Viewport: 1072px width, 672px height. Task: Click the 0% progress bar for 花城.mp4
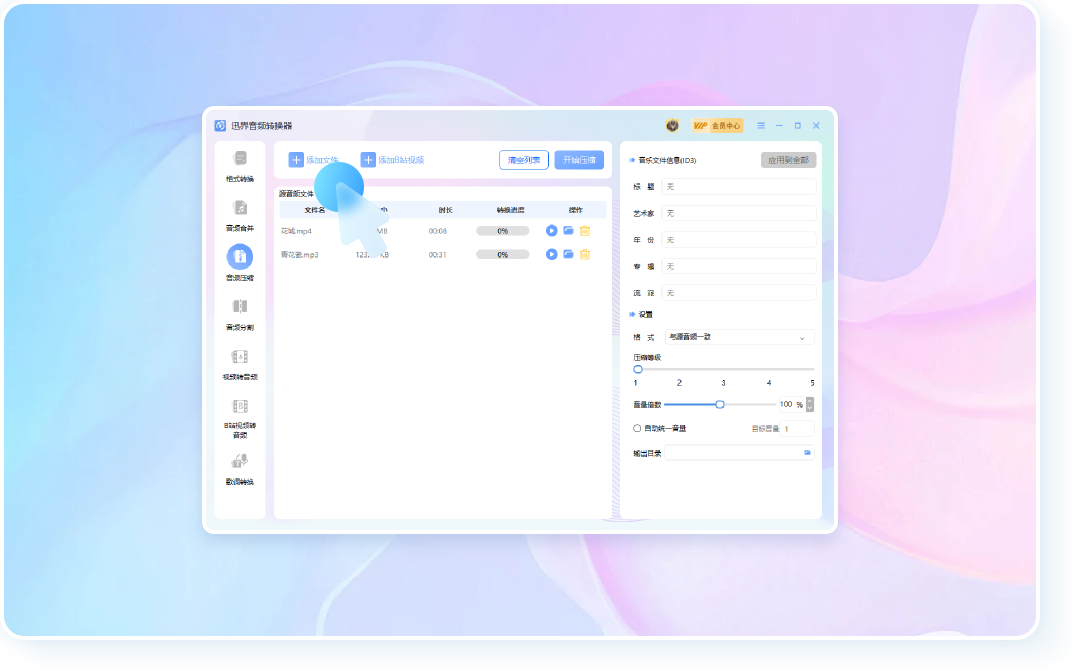pos(502,231)
